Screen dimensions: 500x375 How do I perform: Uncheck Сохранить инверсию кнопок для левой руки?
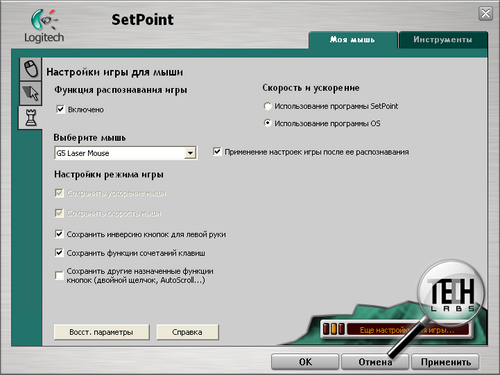coord(59,234)
